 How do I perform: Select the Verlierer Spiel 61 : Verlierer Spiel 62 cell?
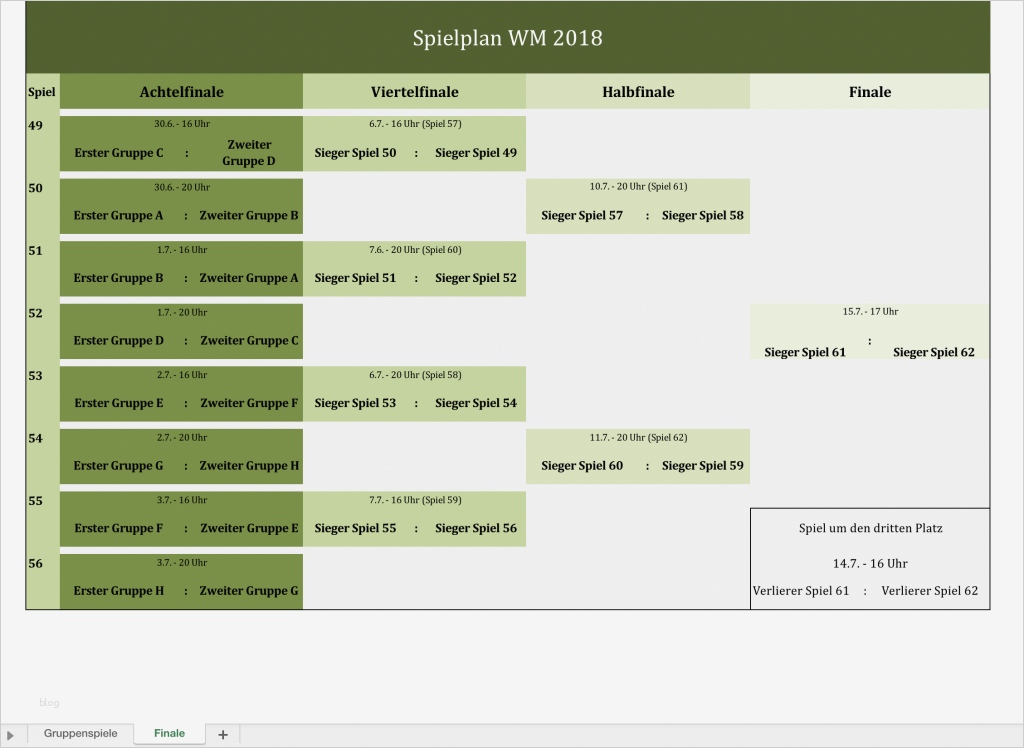pyautogui.click(x=869, y=591)
